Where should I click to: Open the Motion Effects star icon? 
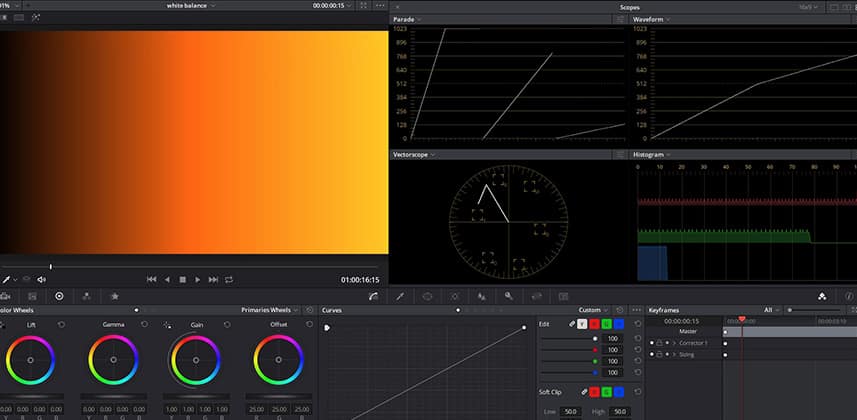coord(115,296)
